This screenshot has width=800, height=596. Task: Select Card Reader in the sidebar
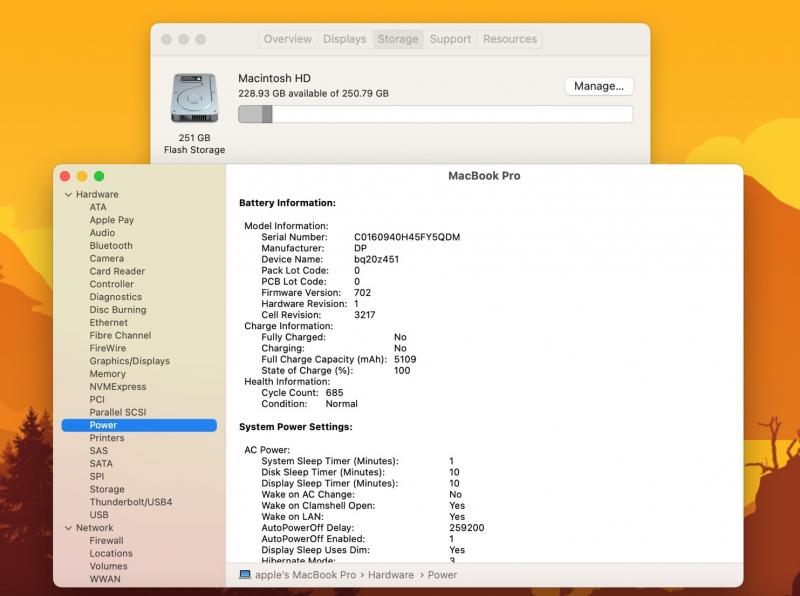(117, 271)
